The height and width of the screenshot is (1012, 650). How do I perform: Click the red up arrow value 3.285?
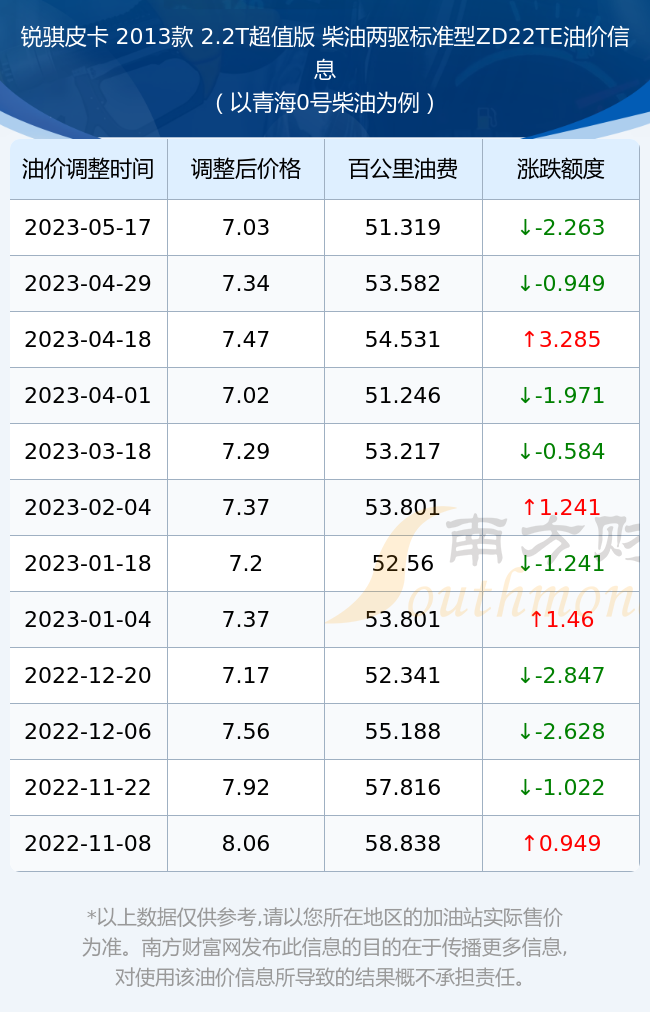point(562,339)
